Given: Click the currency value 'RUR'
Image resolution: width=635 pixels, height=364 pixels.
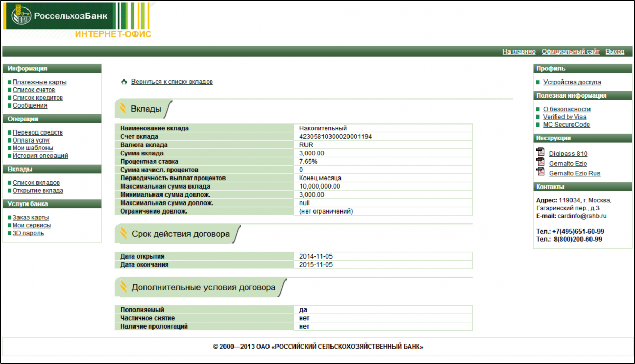Looking at the screenshot, I should tap(306, 145).
